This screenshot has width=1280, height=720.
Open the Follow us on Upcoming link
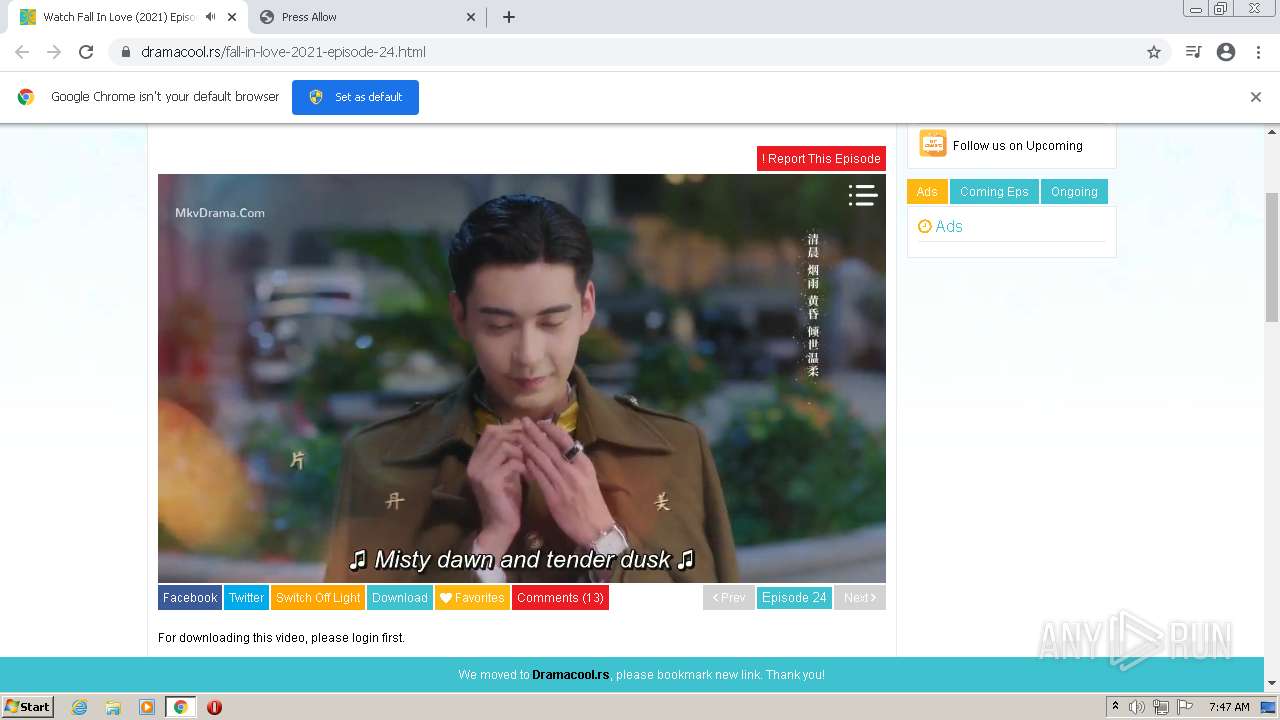click(1017, 145)
